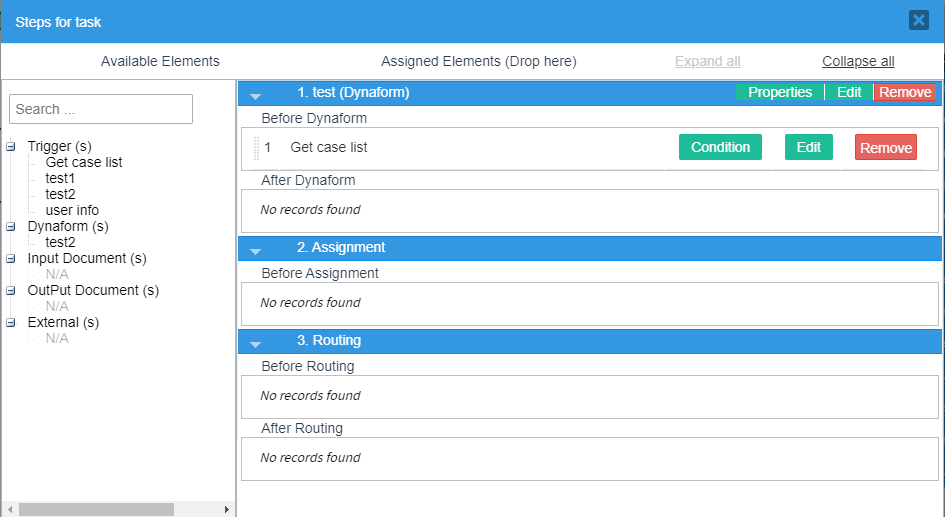The height and width of the screenshot is (517, 945).
Task: Close the Steps for task dialog
Action: click(918, 20)
